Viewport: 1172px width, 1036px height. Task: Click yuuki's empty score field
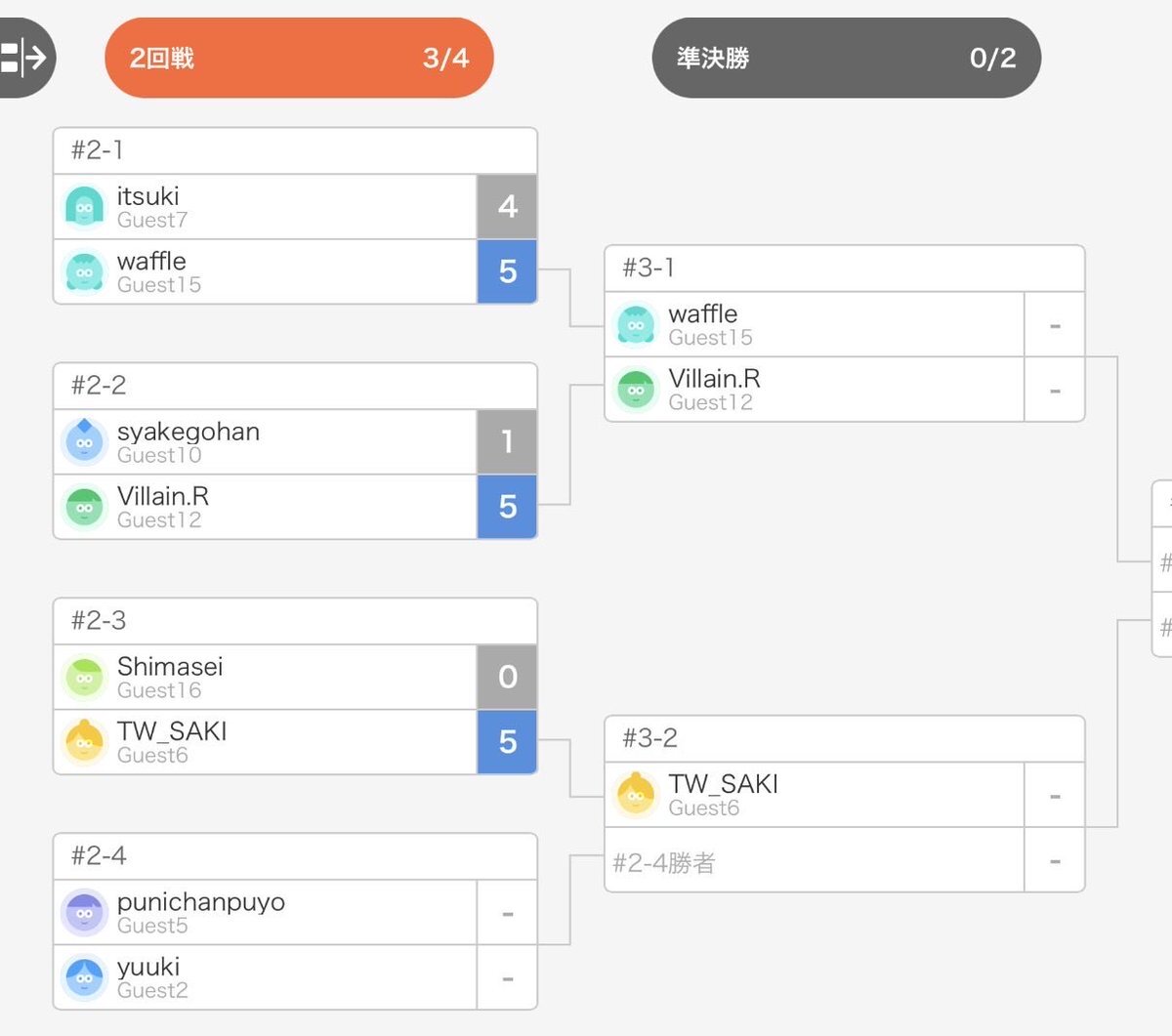pos(507,977)
